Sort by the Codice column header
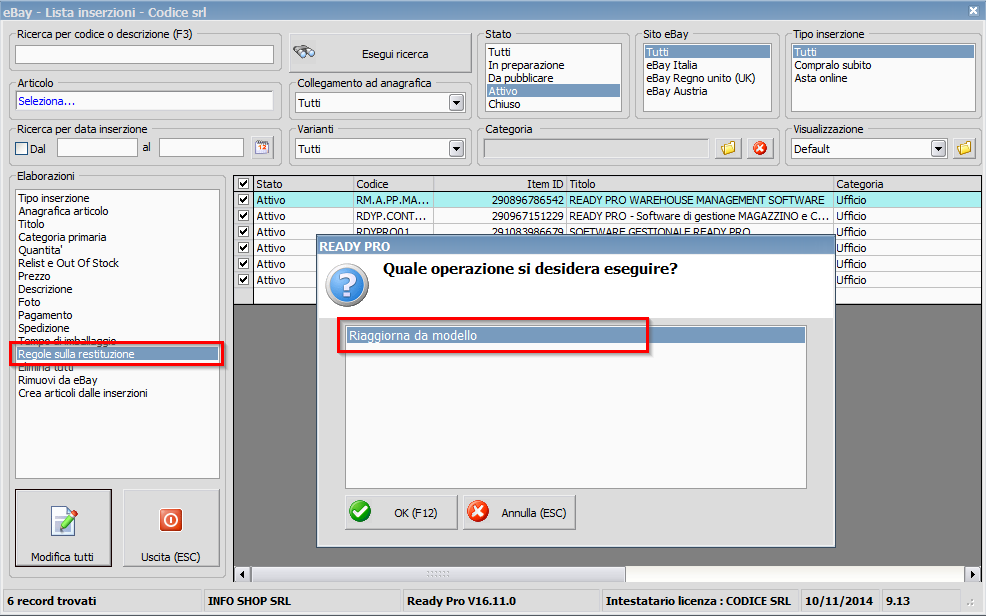This screenshot has height=616, width=986. click(394, 184)
